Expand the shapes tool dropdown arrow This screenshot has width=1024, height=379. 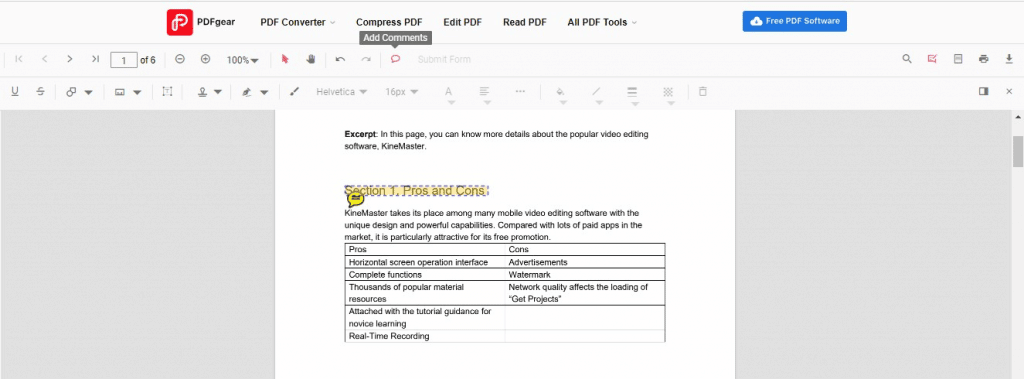click(x=88, y=92)
